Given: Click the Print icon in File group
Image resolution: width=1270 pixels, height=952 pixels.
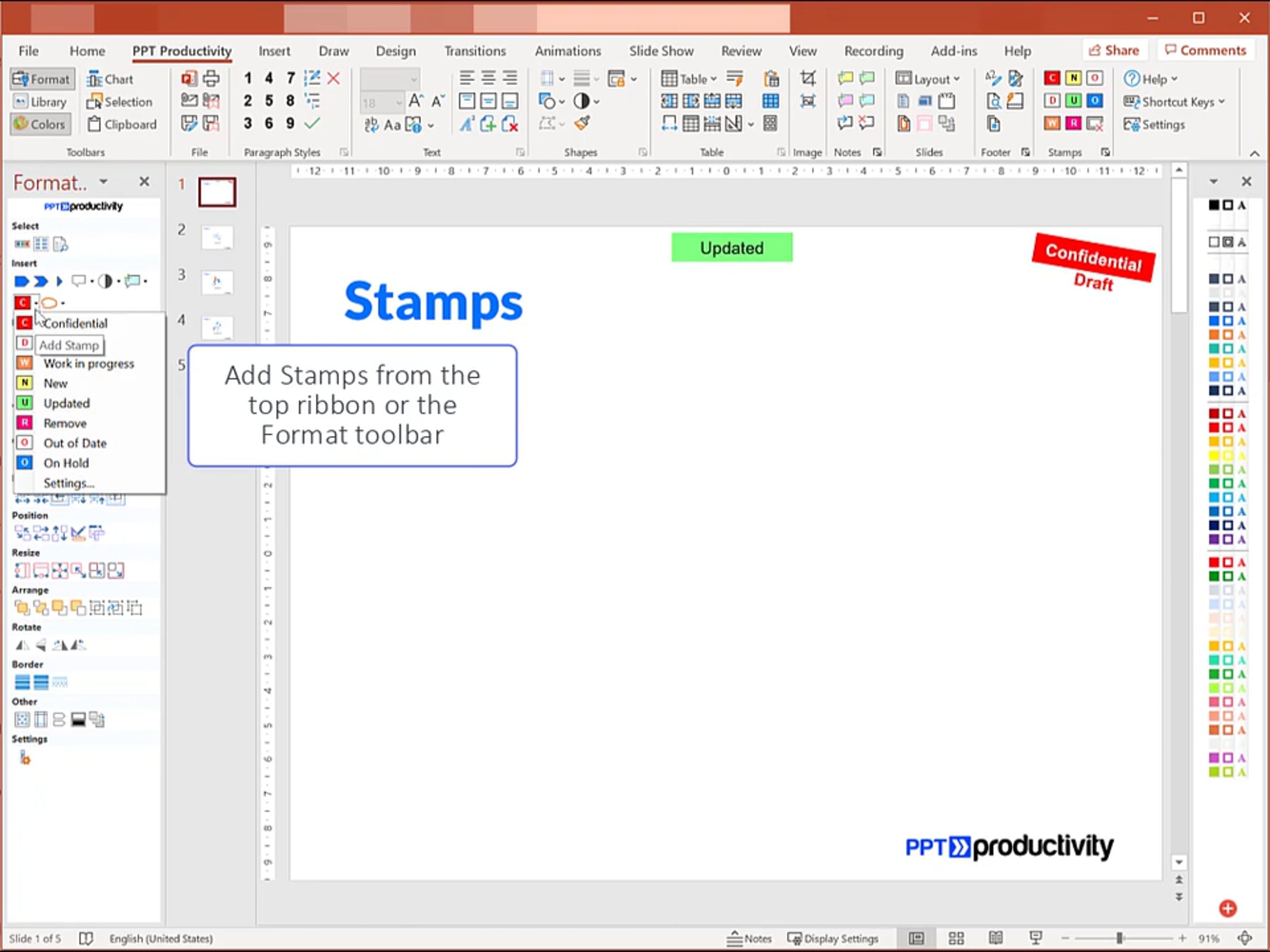Looking at the screenshot, I should pyautogui.click(x=211, y=78).
